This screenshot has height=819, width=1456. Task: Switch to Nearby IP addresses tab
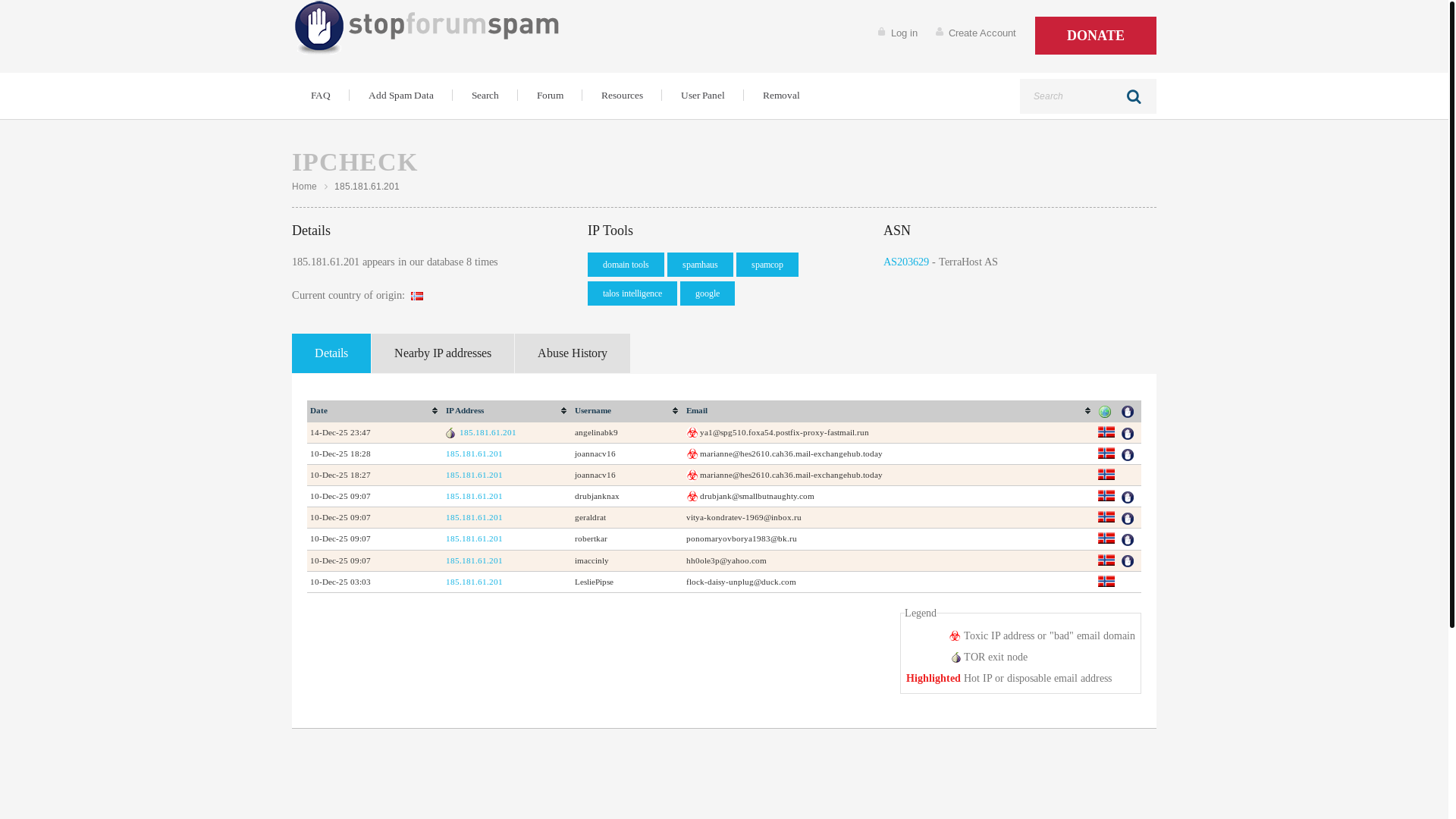tap(443, 353)
